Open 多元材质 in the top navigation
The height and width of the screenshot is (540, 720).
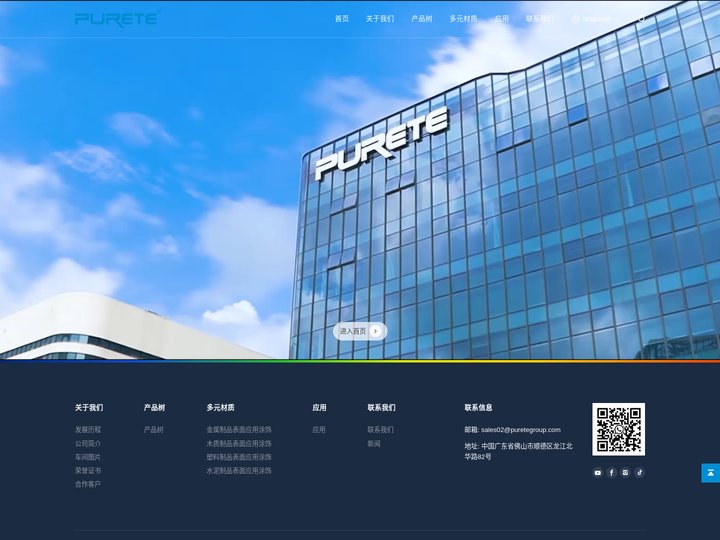pyautogui.click(x=463, y=19)
